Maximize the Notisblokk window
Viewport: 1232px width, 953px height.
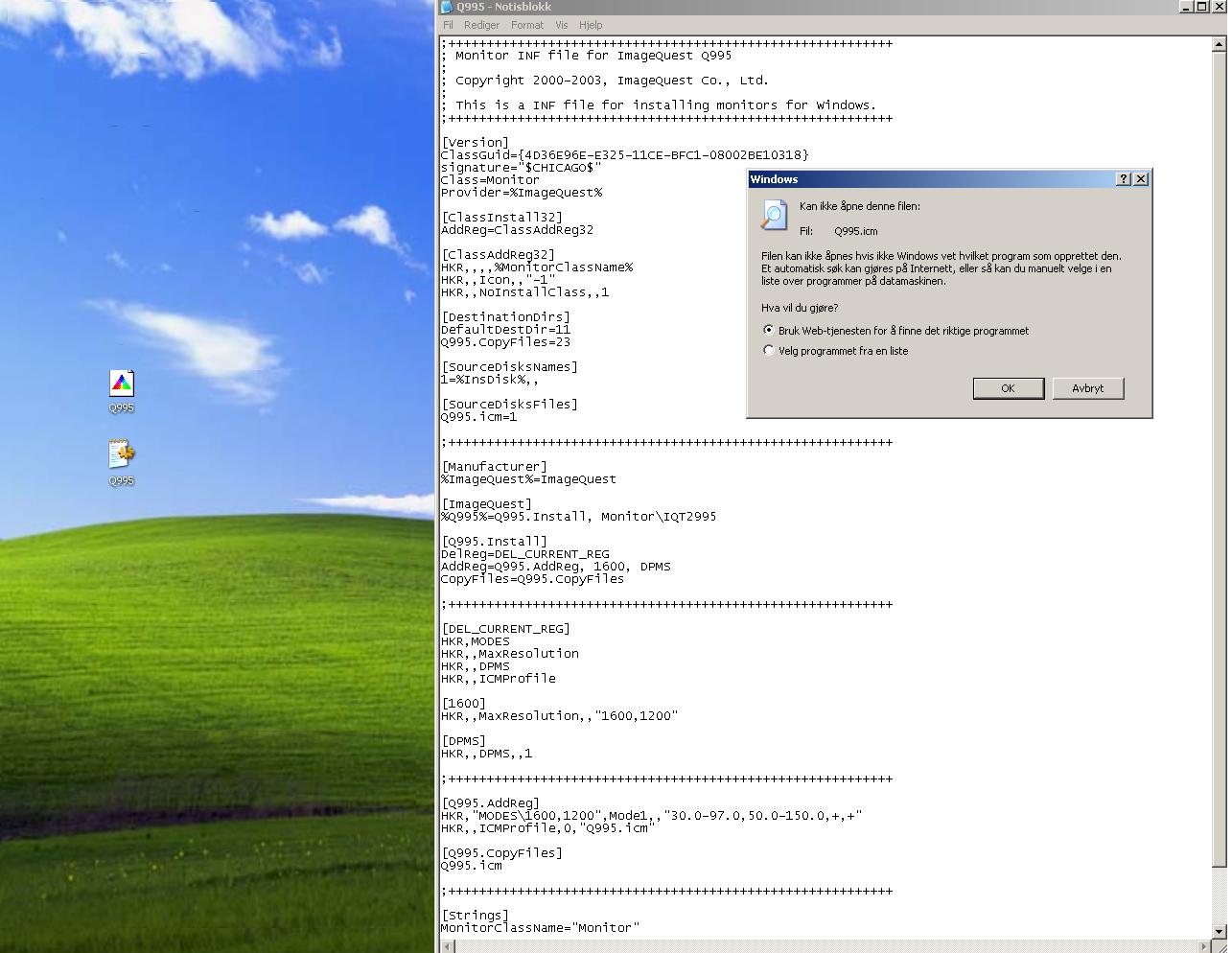pyautogui.click(x=1201, y=7)
